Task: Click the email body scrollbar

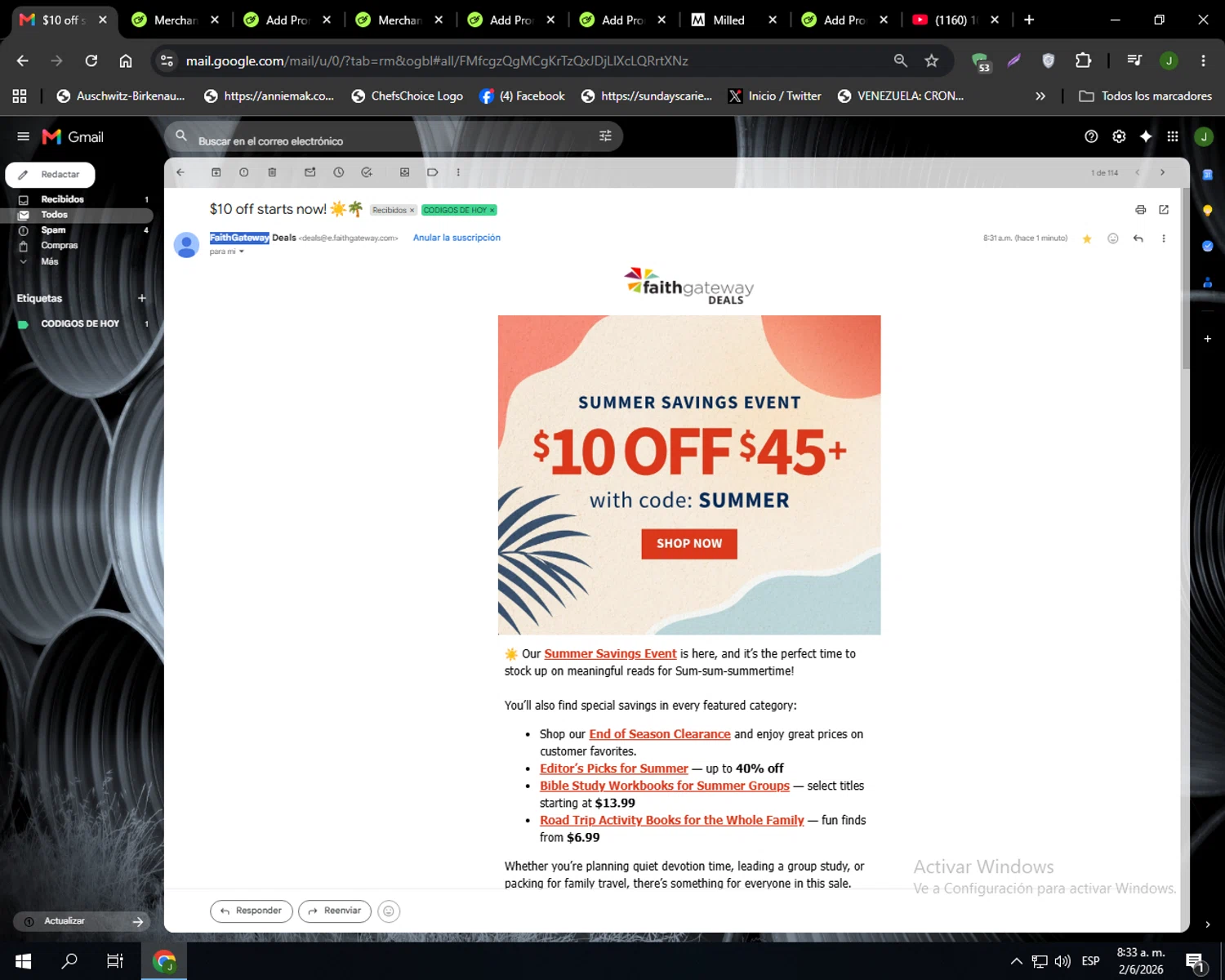Action: coord(1185,278)
